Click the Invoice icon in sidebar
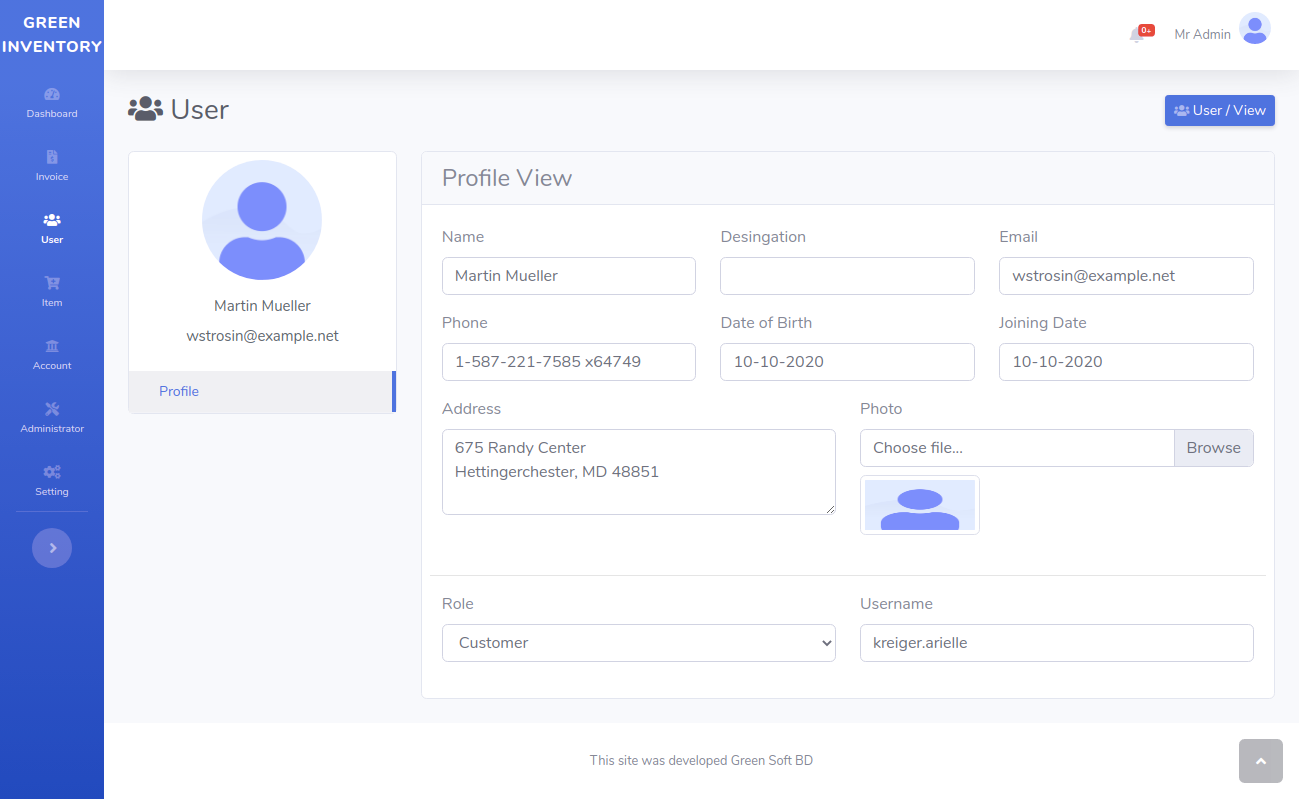This screenshot has width=1299, height=799. point(52,158)
